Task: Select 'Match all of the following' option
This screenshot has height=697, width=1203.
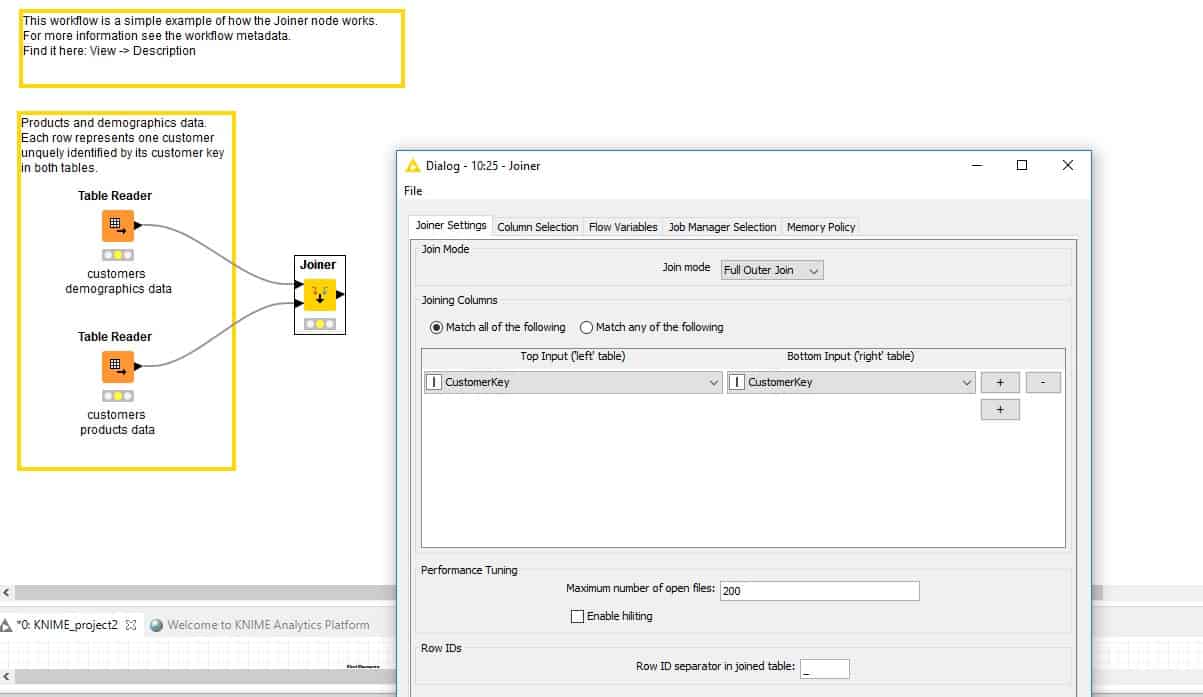Action: (x=497, y=327)
